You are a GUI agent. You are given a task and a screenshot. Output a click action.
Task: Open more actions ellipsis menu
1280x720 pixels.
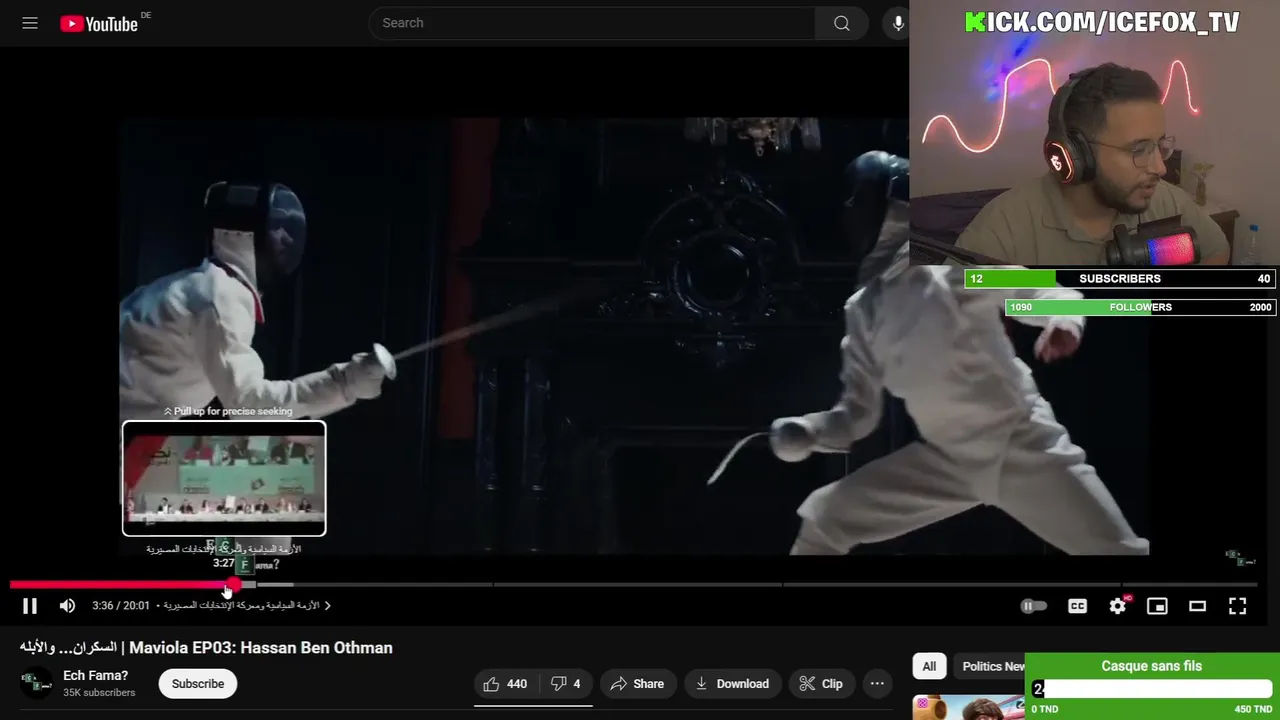coord(877,684)
